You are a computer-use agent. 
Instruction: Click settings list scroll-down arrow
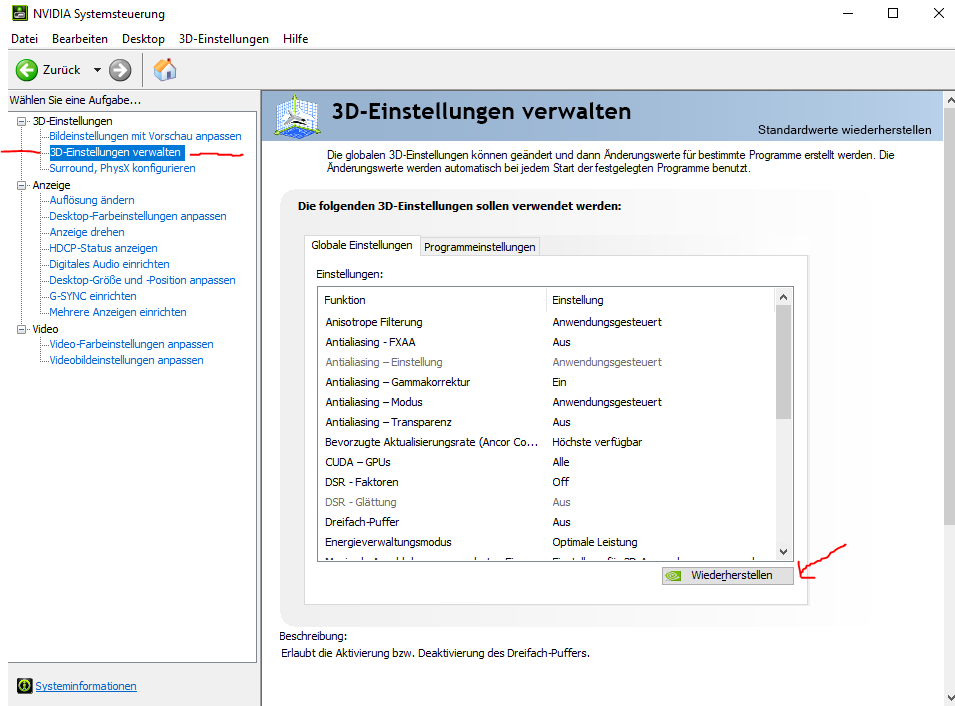coord(784,551)
